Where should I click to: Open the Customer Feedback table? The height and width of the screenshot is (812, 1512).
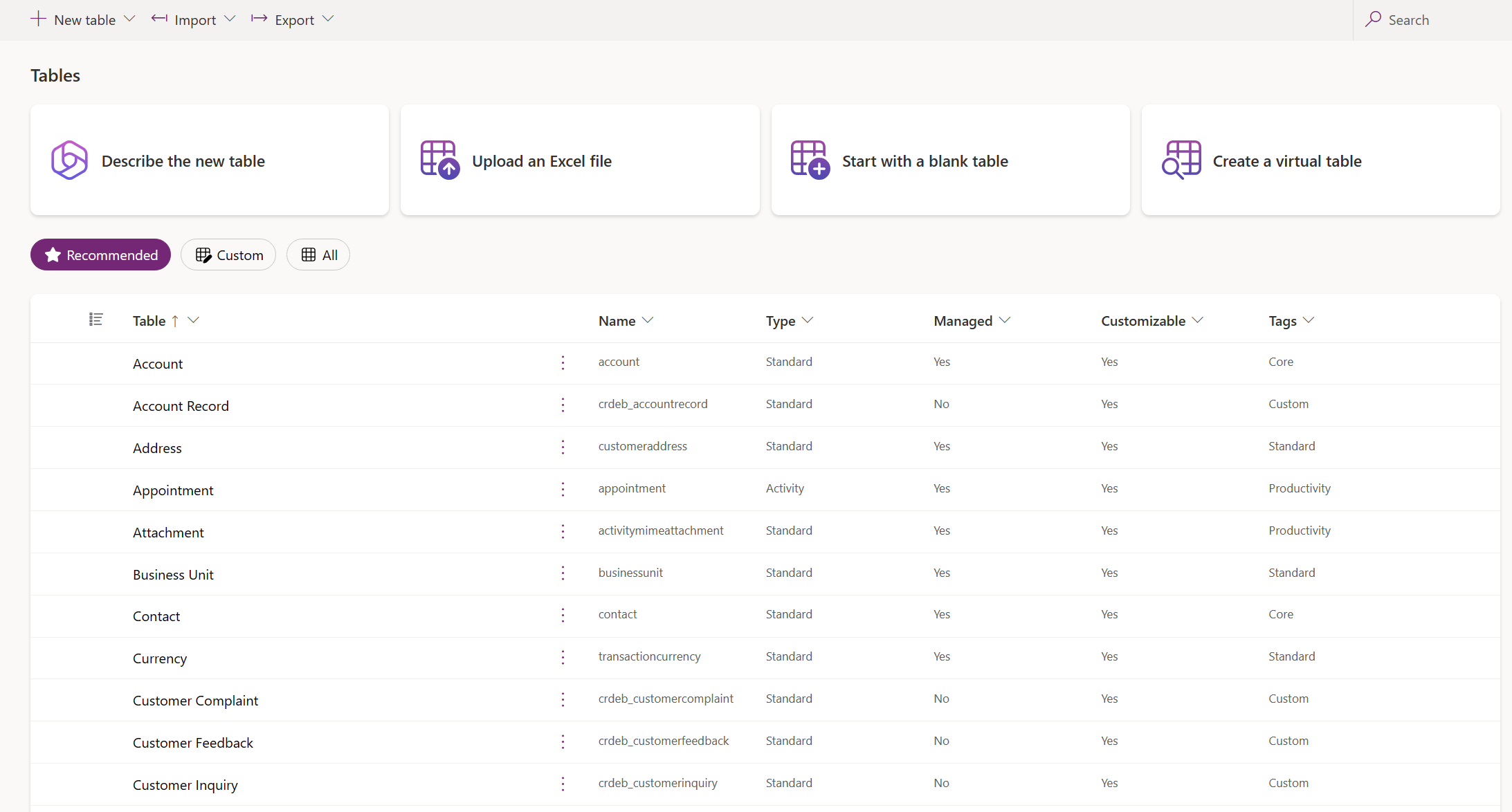(193, 742)
